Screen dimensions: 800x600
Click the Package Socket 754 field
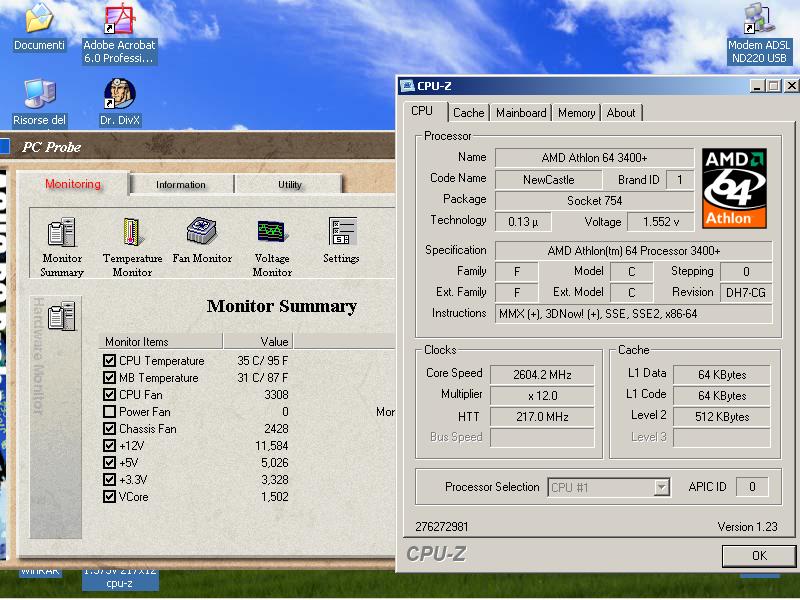(x=594, y=201)
